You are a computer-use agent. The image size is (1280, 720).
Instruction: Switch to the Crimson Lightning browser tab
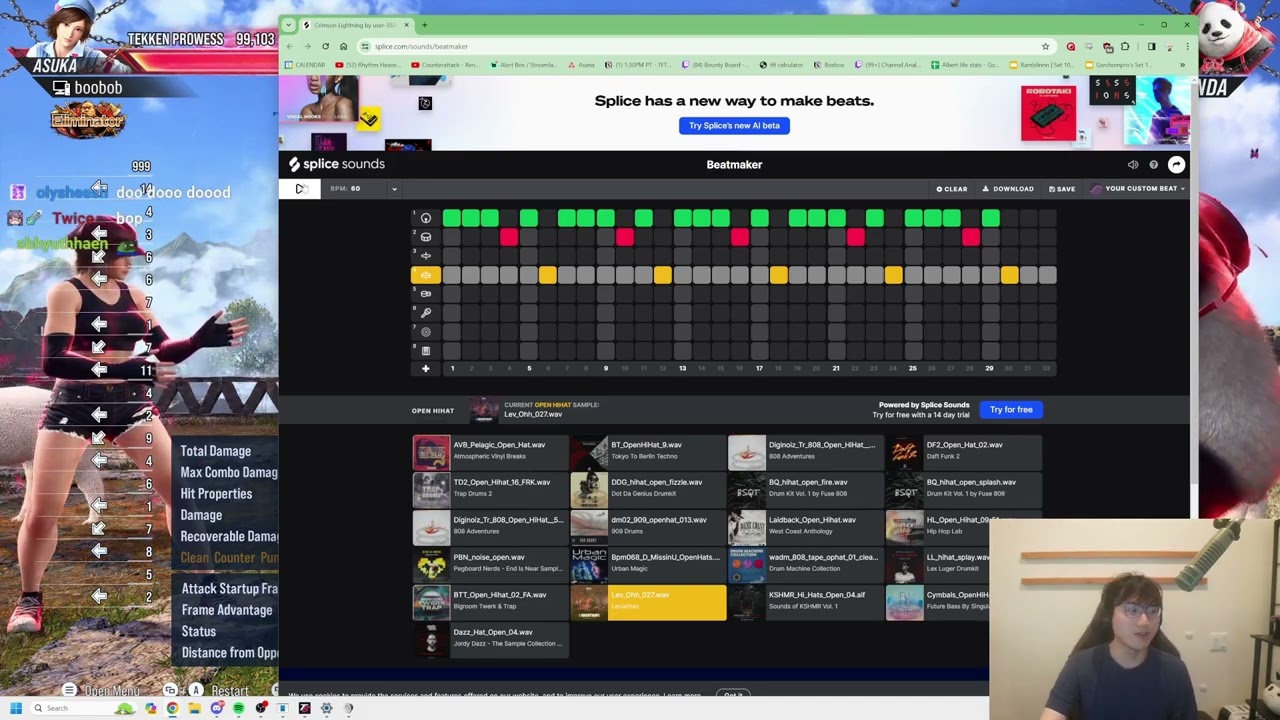[x=355, y=25]
